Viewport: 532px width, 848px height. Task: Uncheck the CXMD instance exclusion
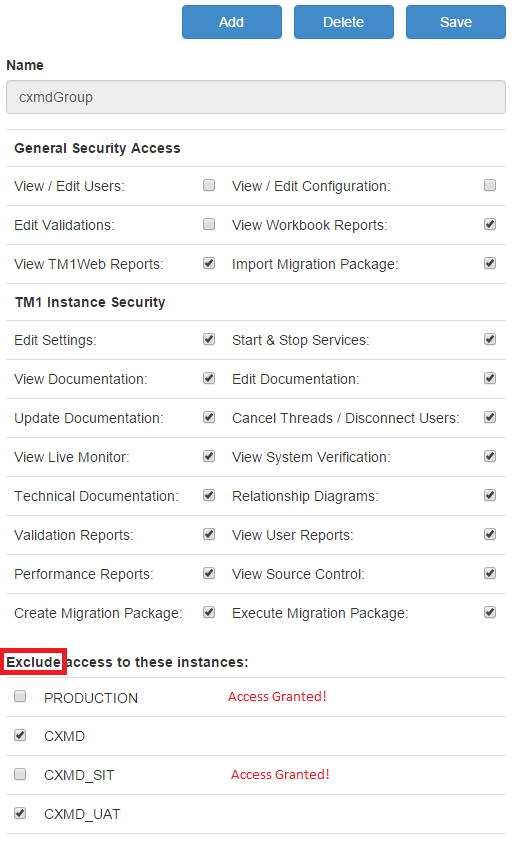(x=20, y=735)
